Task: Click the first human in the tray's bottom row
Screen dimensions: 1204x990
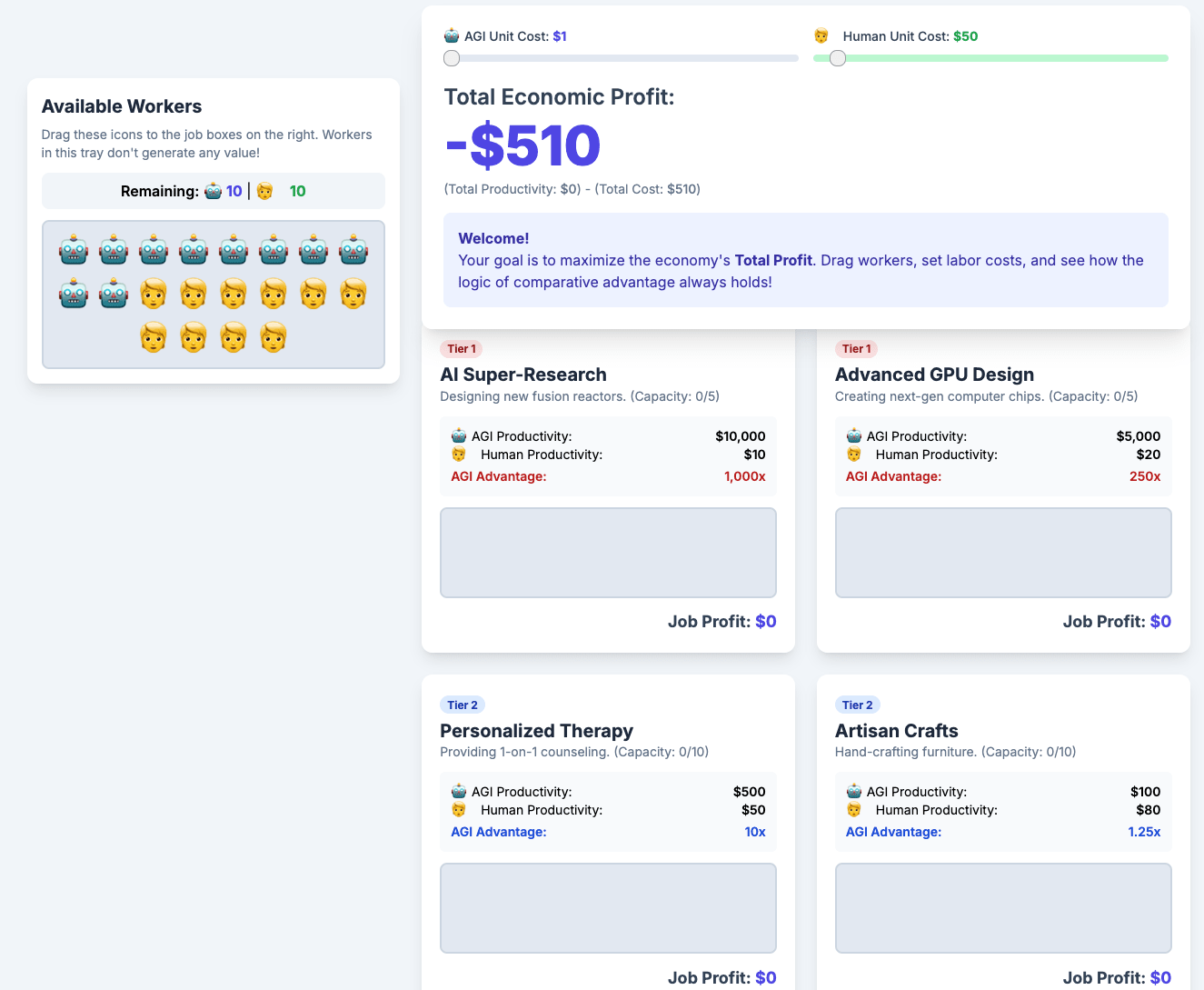Action: 154,337
